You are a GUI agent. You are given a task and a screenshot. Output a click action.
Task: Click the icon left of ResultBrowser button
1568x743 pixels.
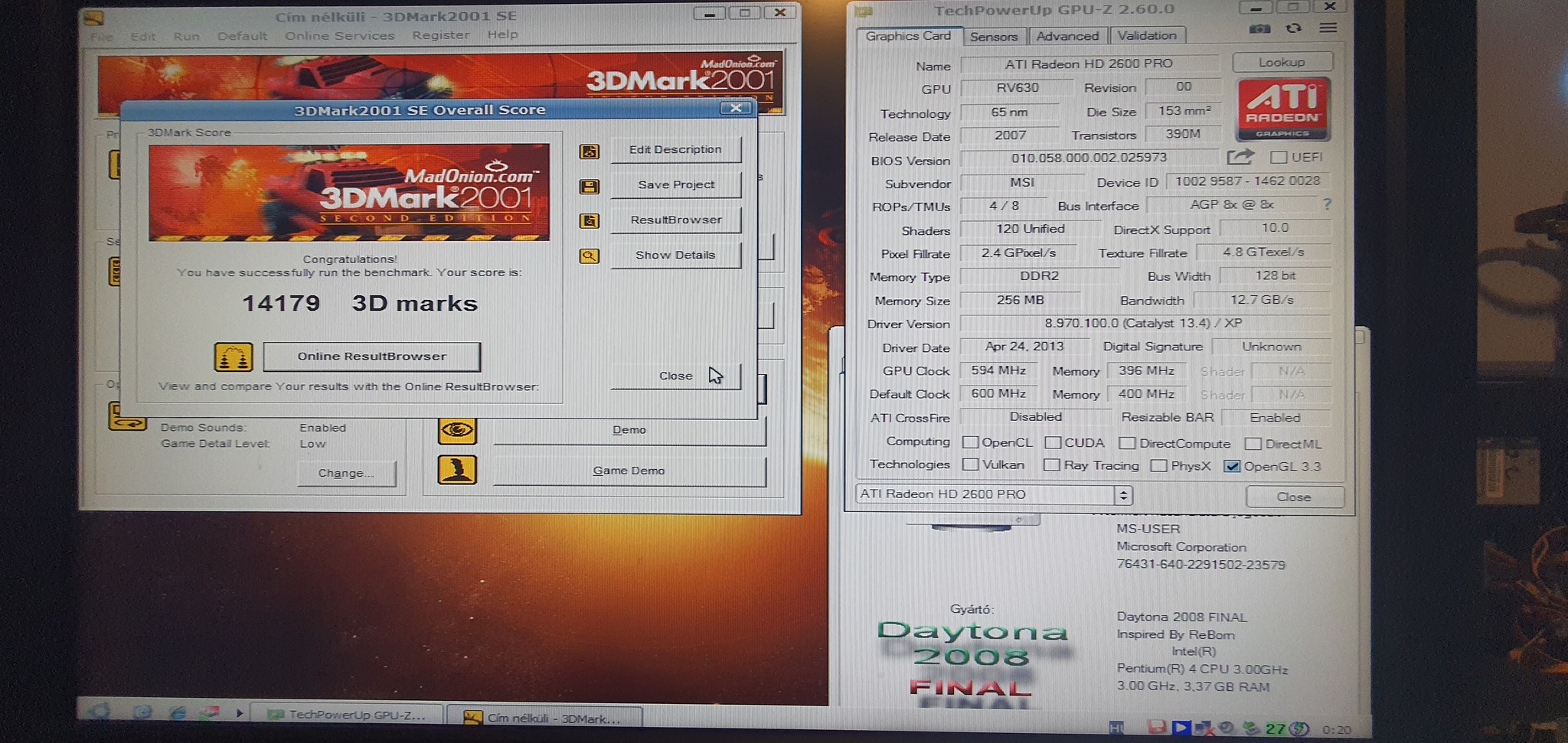(x=590, y=221)
